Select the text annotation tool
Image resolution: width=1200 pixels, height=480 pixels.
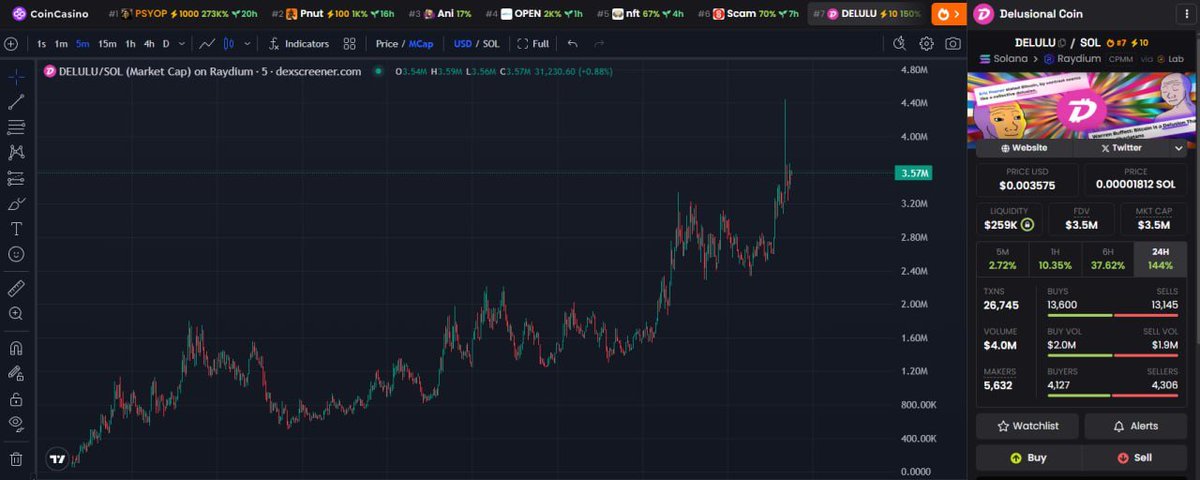click(x=16, y=229)
